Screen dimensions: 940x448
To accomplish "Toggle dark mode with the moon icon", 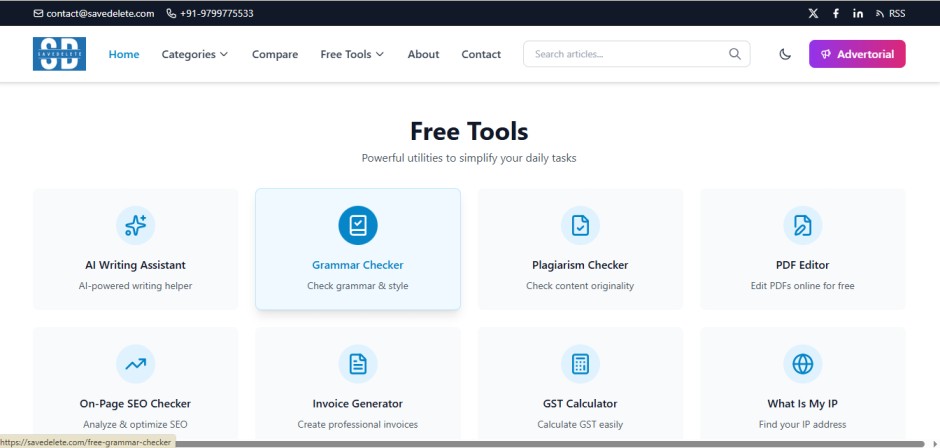I will (785, 54).
